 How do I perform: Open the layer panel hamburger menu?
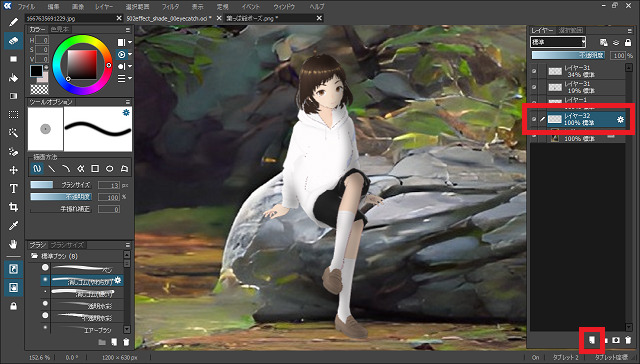(x=629, y=30)
